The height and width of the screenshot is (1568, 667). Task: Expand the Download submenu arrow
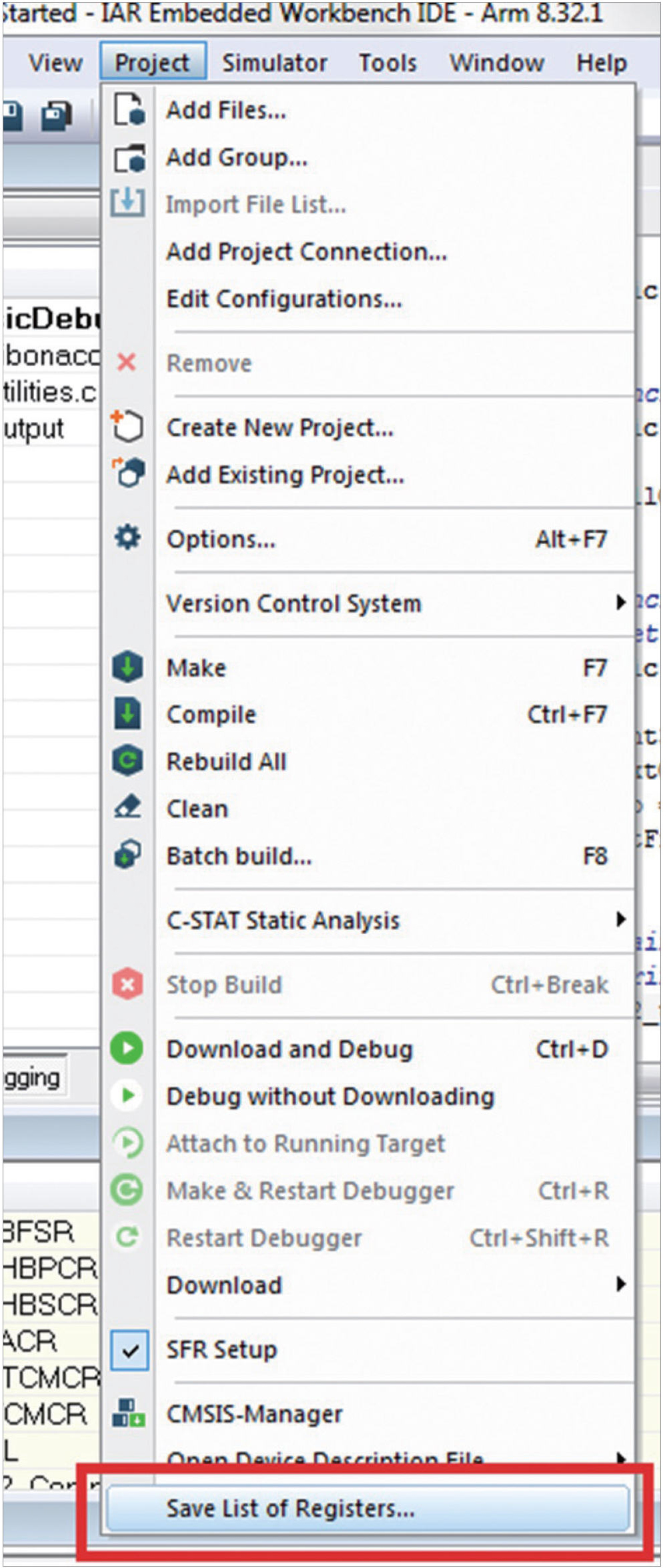(620, 1284)
